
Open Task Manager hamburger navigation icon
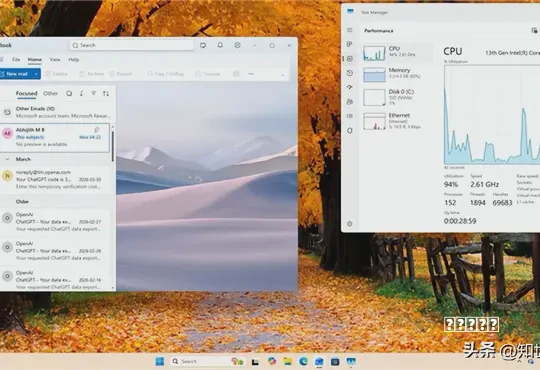[x=350, y=30]
